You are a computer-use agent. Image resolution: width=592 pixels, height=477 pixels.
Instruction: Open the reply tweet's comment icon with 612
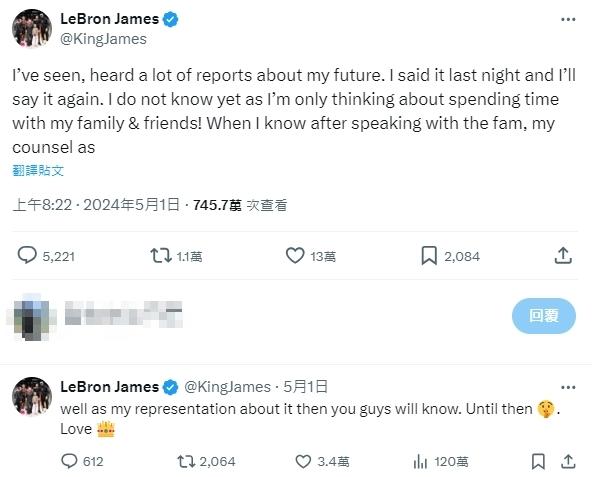pyautogui.click(x=69, y=461)
